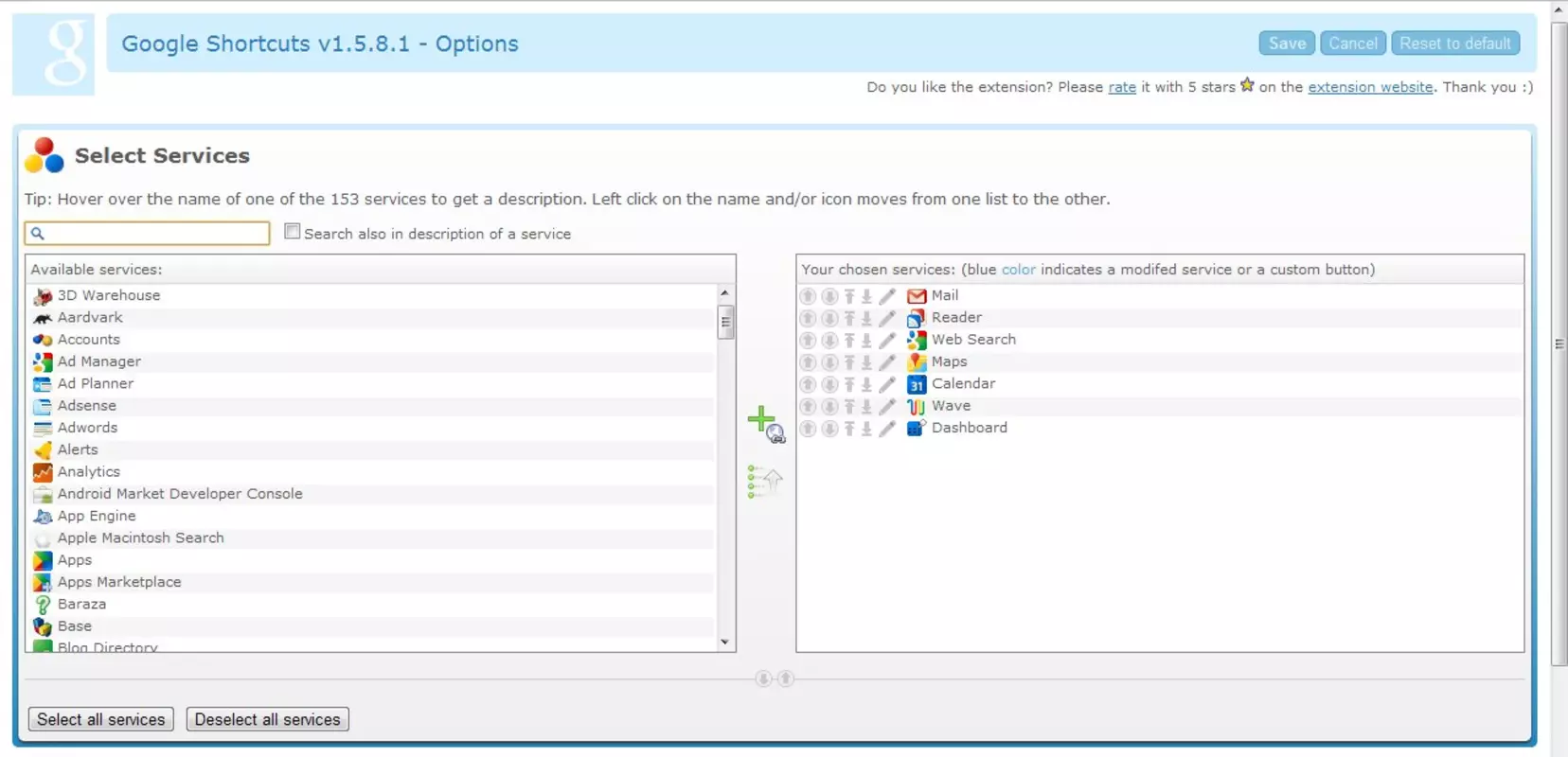Move Web Search up one position
The height and width of the screenshot is (757, 1568).
tap(808, 340)
